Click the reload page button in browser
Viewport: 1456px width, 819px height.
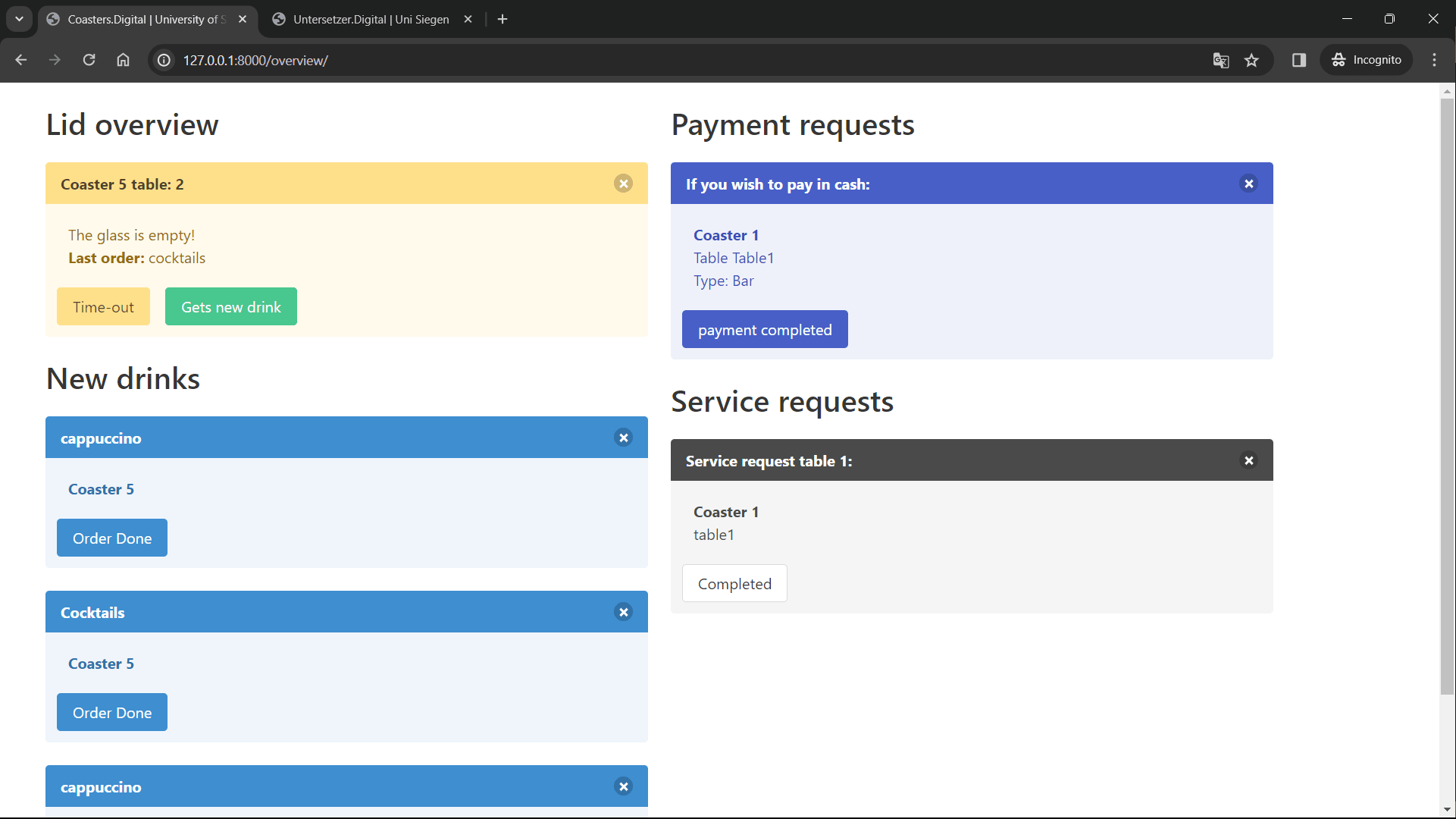(x=89, y=60)
